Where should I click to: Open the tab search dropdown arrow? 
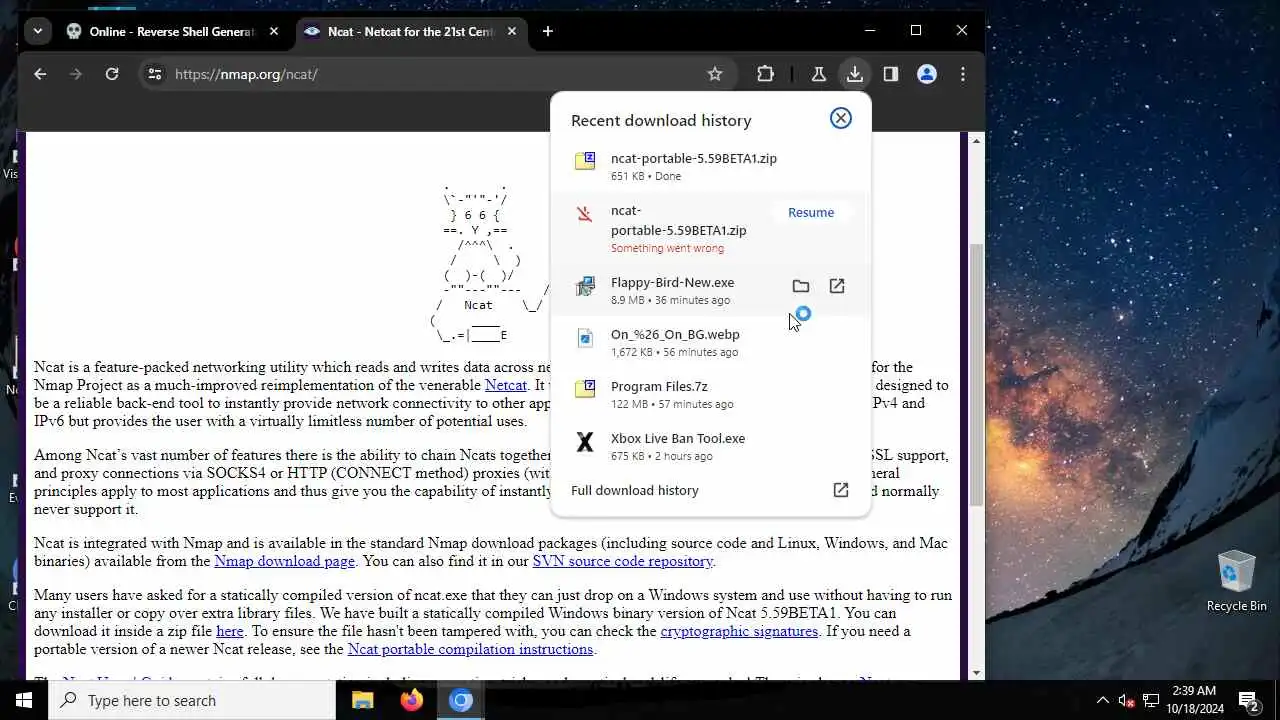(37, 31)
